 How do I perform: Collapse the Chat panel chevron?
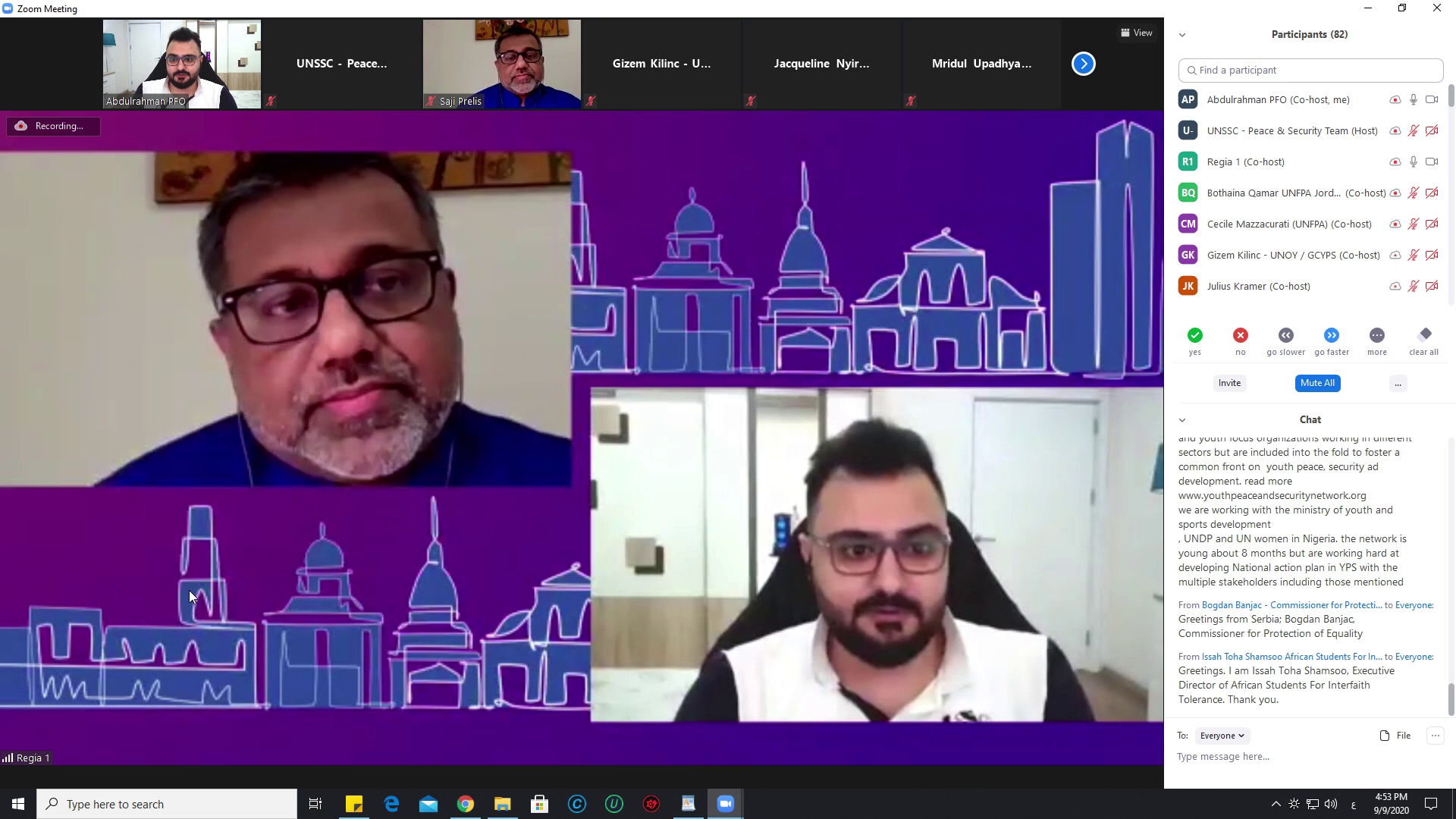(x=1182, y=420)
